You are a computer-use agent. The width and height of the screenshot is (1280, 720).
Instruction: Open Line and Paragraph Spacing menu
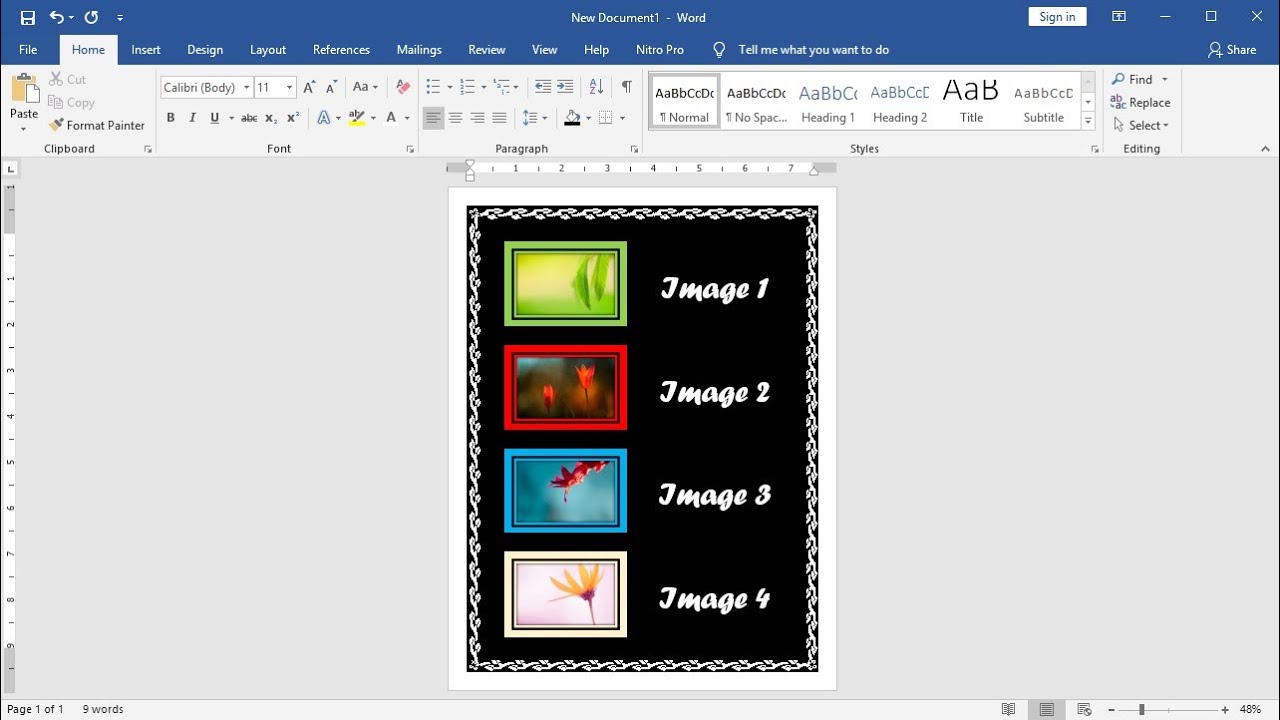[x=535, y=118]
